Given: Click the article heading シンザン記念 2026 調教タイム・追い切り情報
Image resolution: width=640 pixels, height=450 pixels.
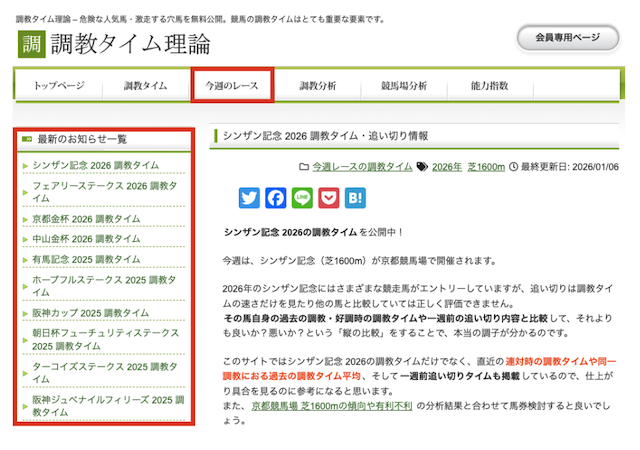Looking at the screenshot, I should tap(325, 136).
